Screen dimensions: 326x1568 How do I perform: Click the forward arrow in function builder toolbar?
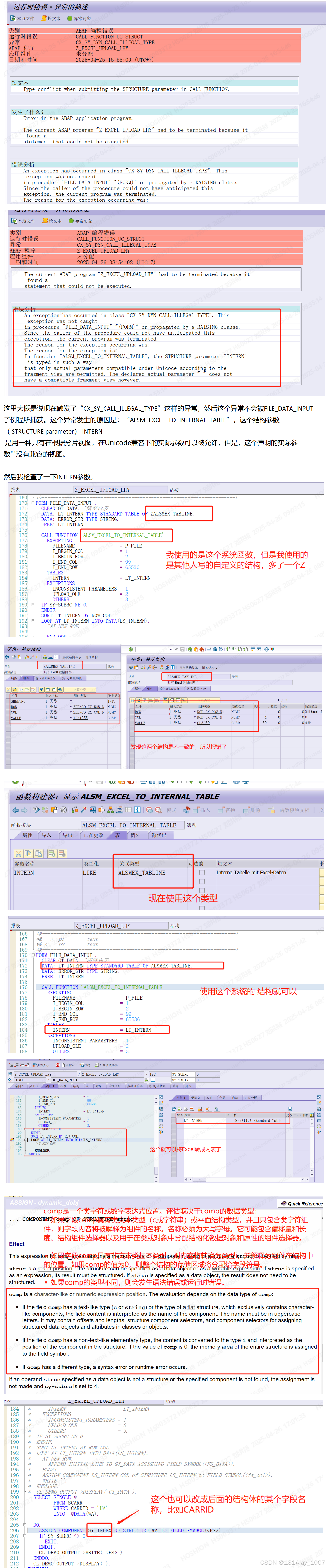pos(24,810)
